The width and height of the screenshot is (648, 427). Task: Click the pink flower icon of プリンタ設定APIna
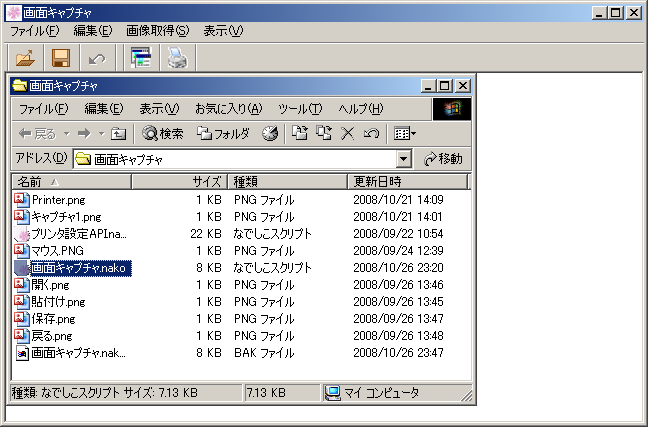(22, 234)
